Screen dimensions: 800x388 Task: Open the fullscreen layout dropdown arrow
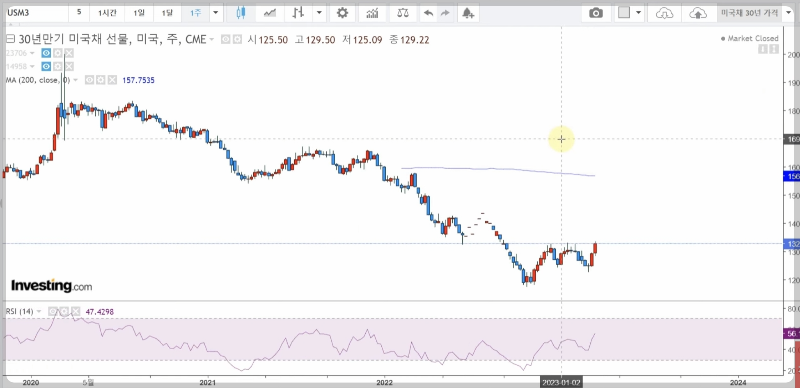(638, 13)
